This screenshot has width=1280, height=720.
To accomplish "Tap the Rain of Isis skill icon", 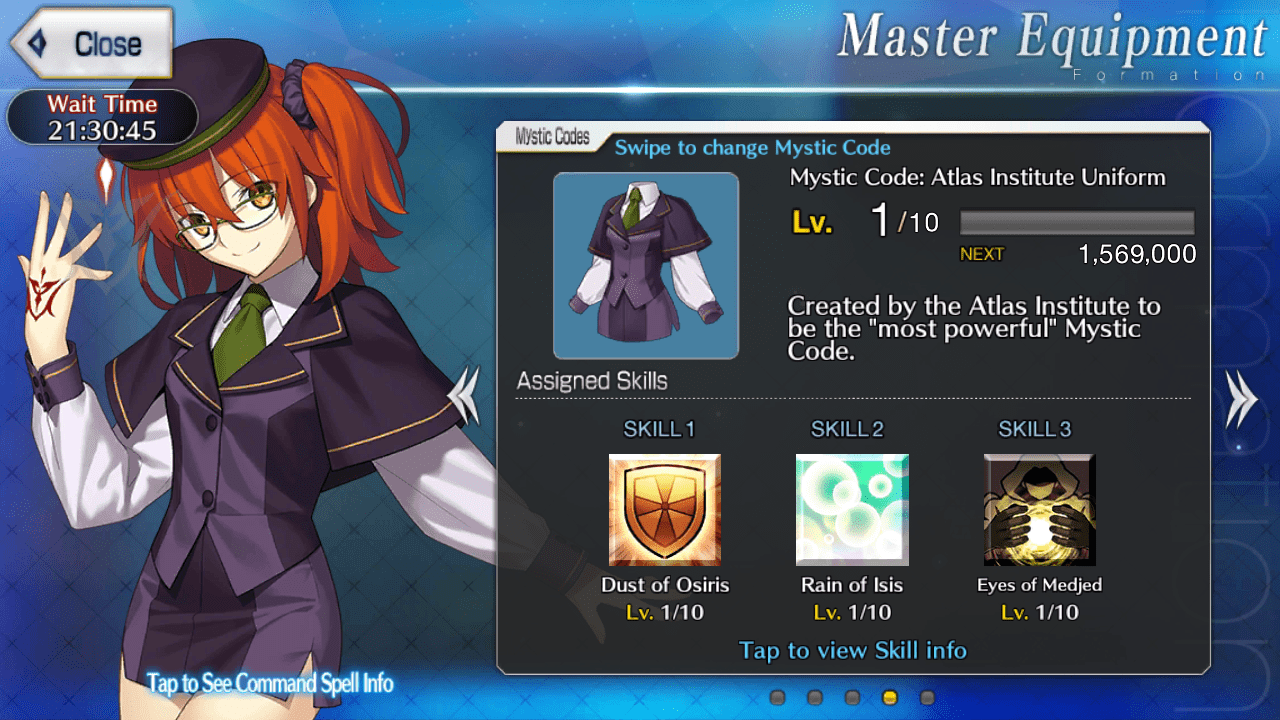I will pos(852,510).
